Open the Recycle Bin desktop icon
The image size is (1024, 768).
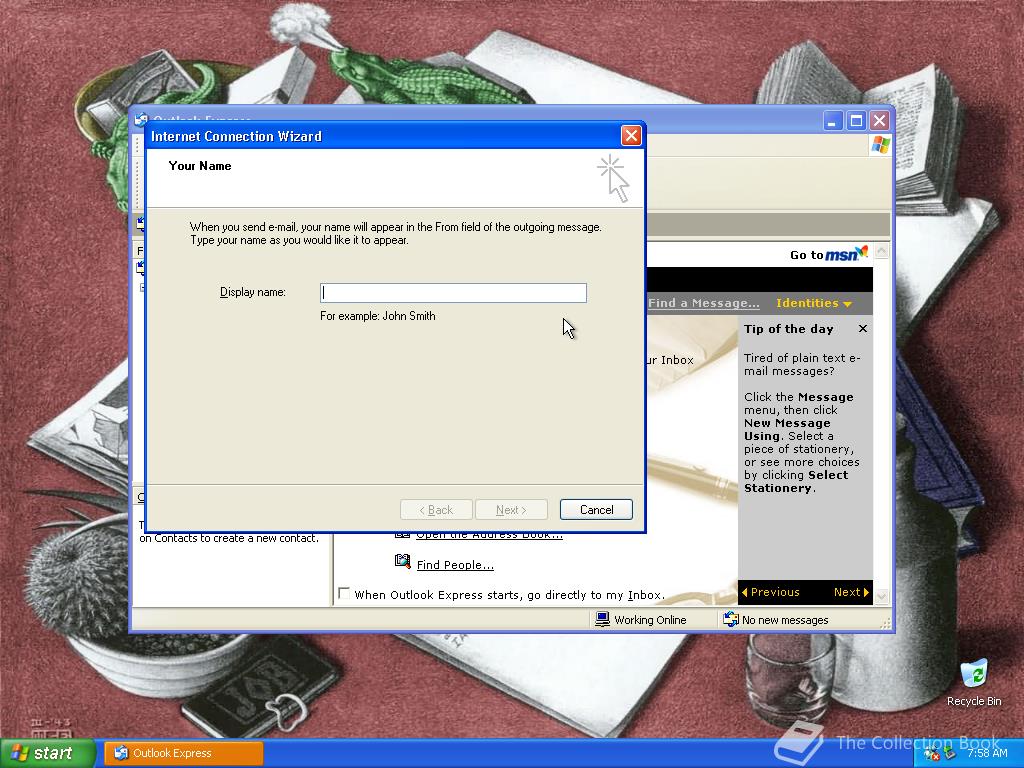click(974, 683)
